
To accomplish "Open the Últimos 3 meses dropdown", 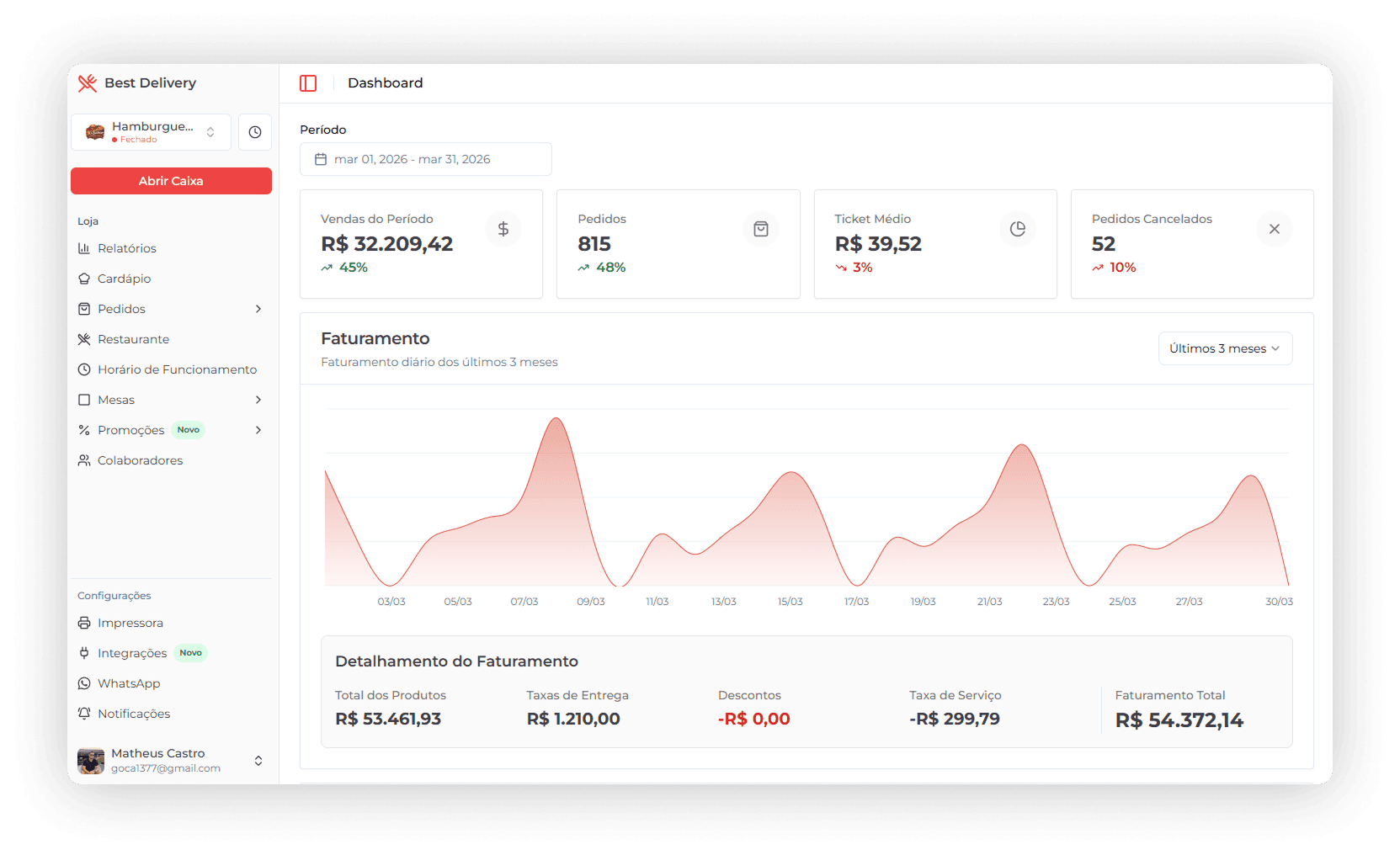I will click(x=1225, y=348).
